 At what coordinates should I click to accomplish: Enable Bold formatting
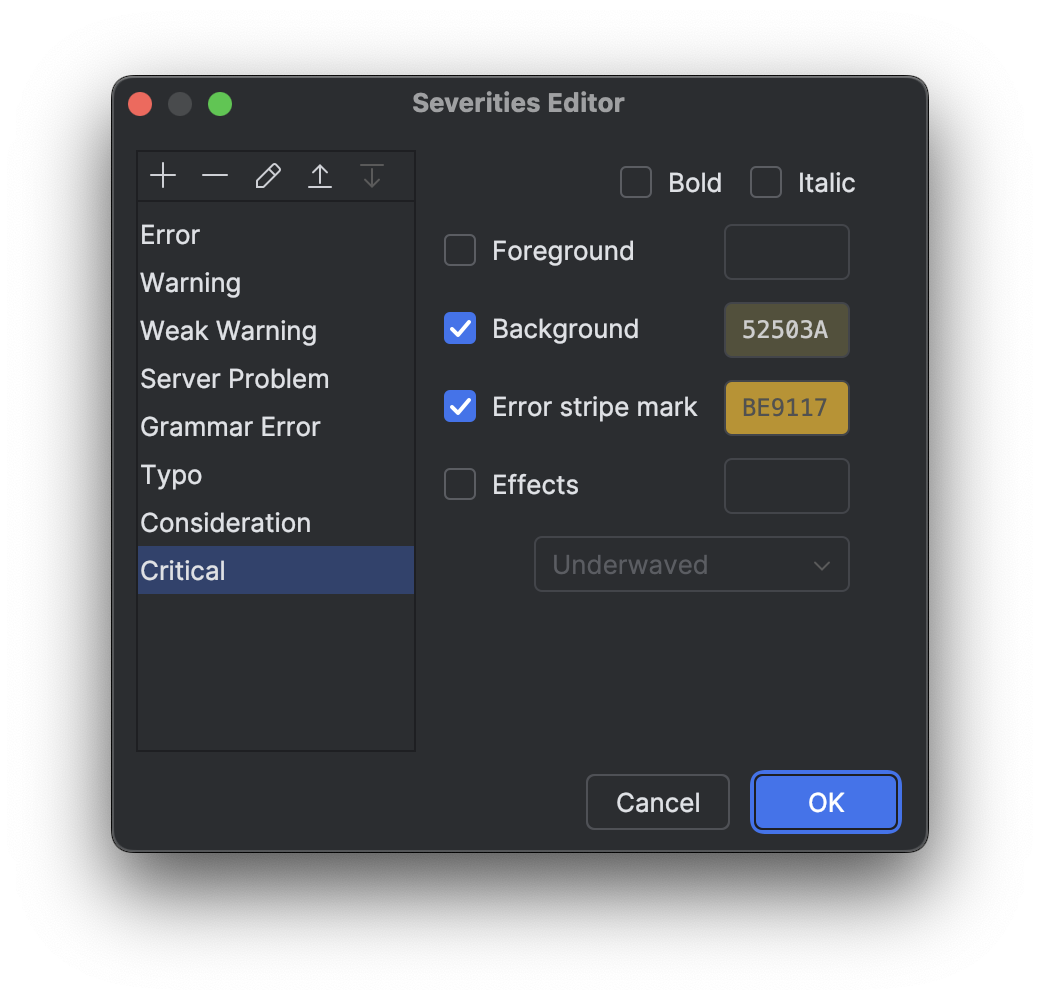(635, 182)
